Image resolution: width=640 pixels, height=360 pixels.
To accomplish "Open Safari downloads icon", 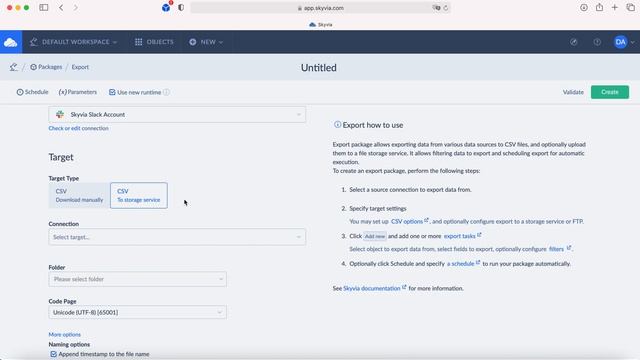I will [x=584, y=7].
